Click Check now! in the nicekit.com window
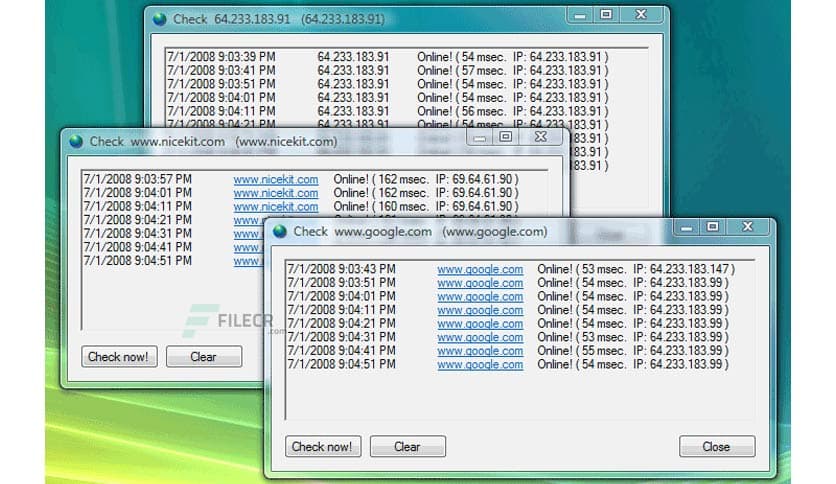This screenshot has width=836, height=484. 119,357
